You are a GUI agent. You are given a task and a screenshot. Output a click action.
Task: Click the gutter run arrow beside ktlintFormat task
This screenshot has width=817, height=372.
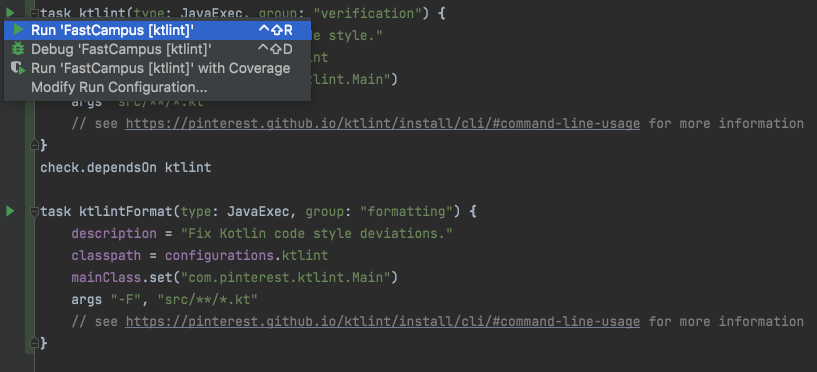(10, 211)
